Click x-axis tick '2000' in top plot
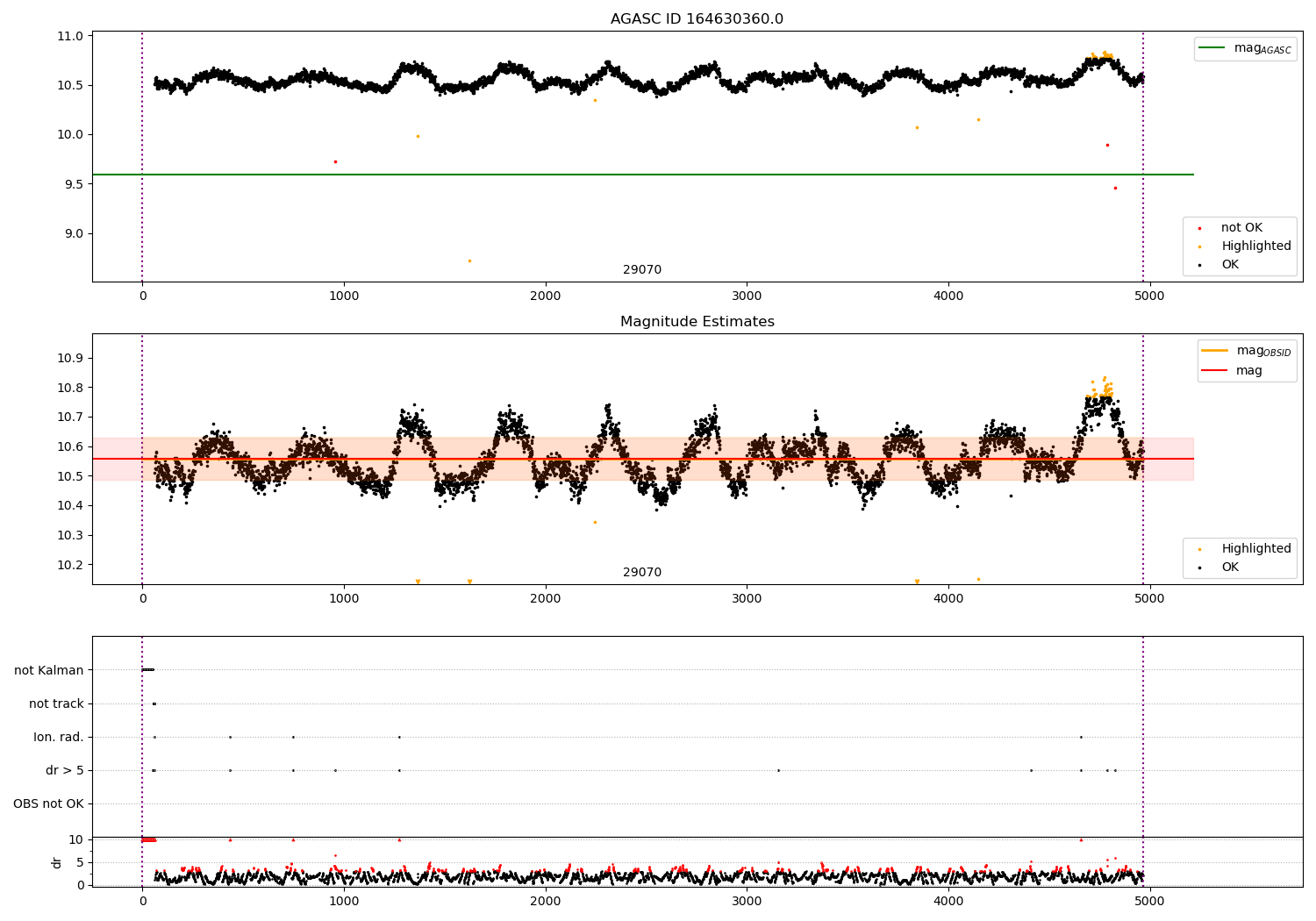Screen dimensions: 1316x921 (546, 296)
